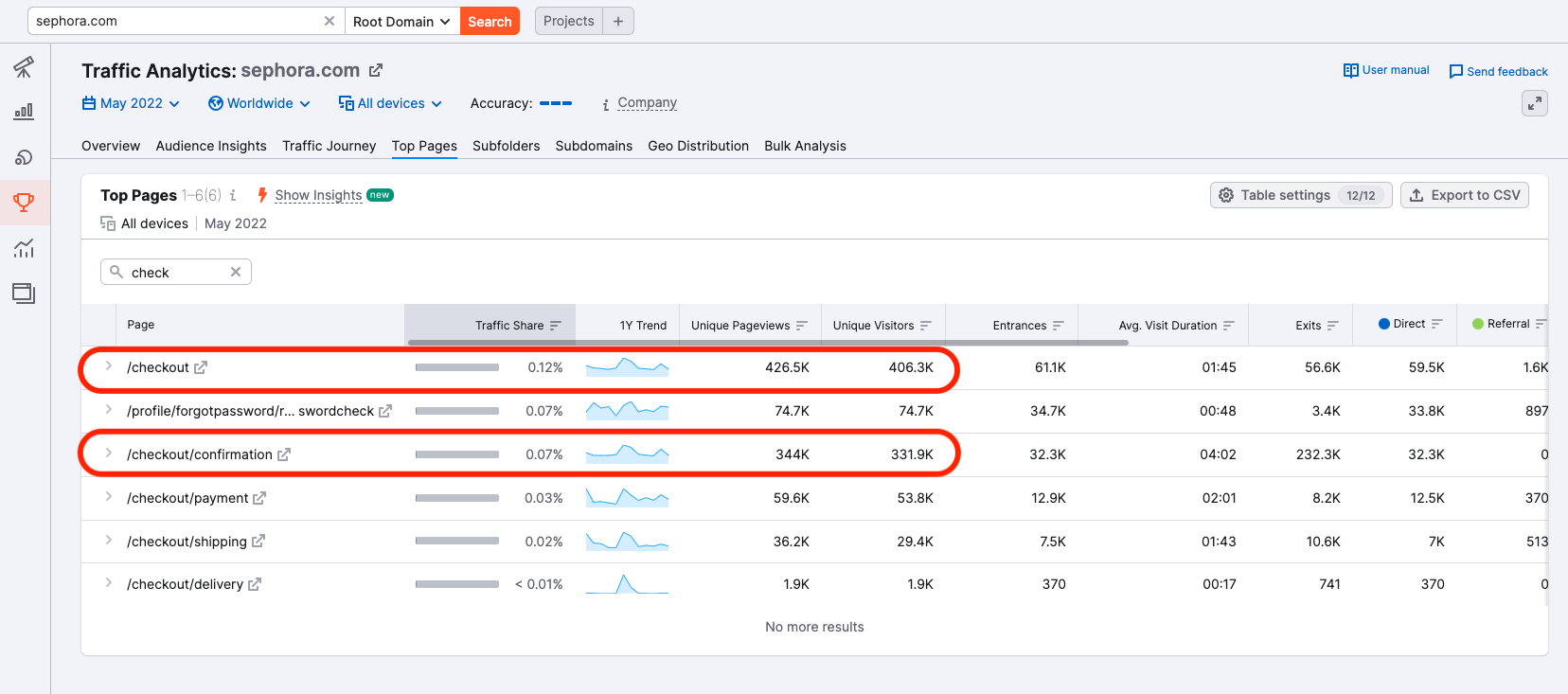Open the telescope icon in the sidebar
1568x694 pixels.
point(24,66)
